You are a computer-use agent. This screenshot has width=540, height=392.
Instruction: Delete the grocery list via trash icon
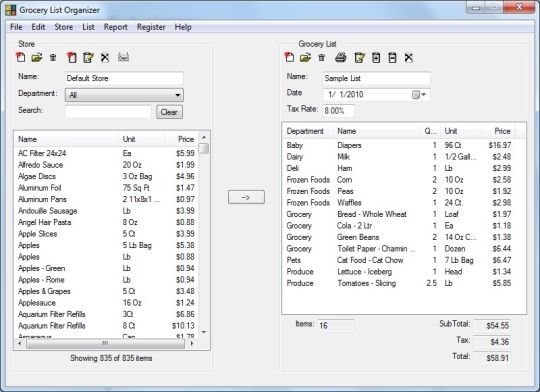(321, 57)
